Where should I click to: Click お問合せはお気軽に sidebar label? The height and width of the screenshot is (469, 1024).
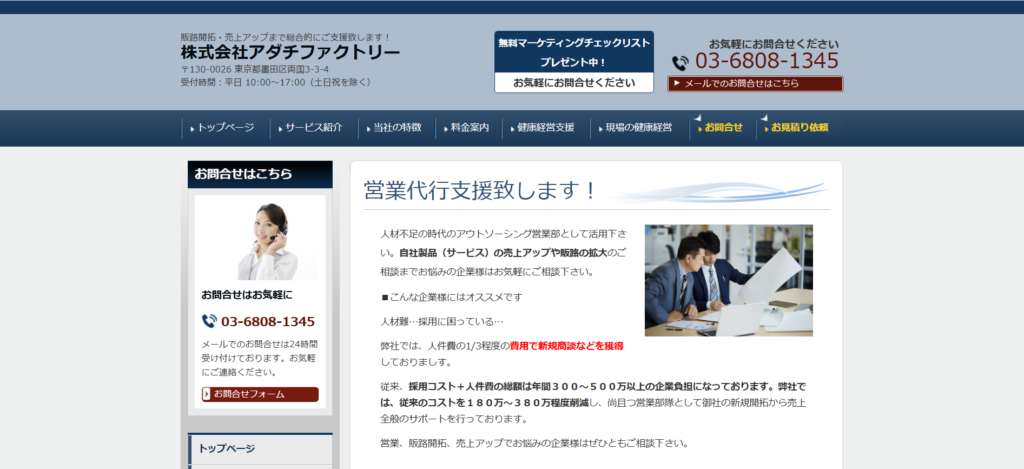click(247, 295)
